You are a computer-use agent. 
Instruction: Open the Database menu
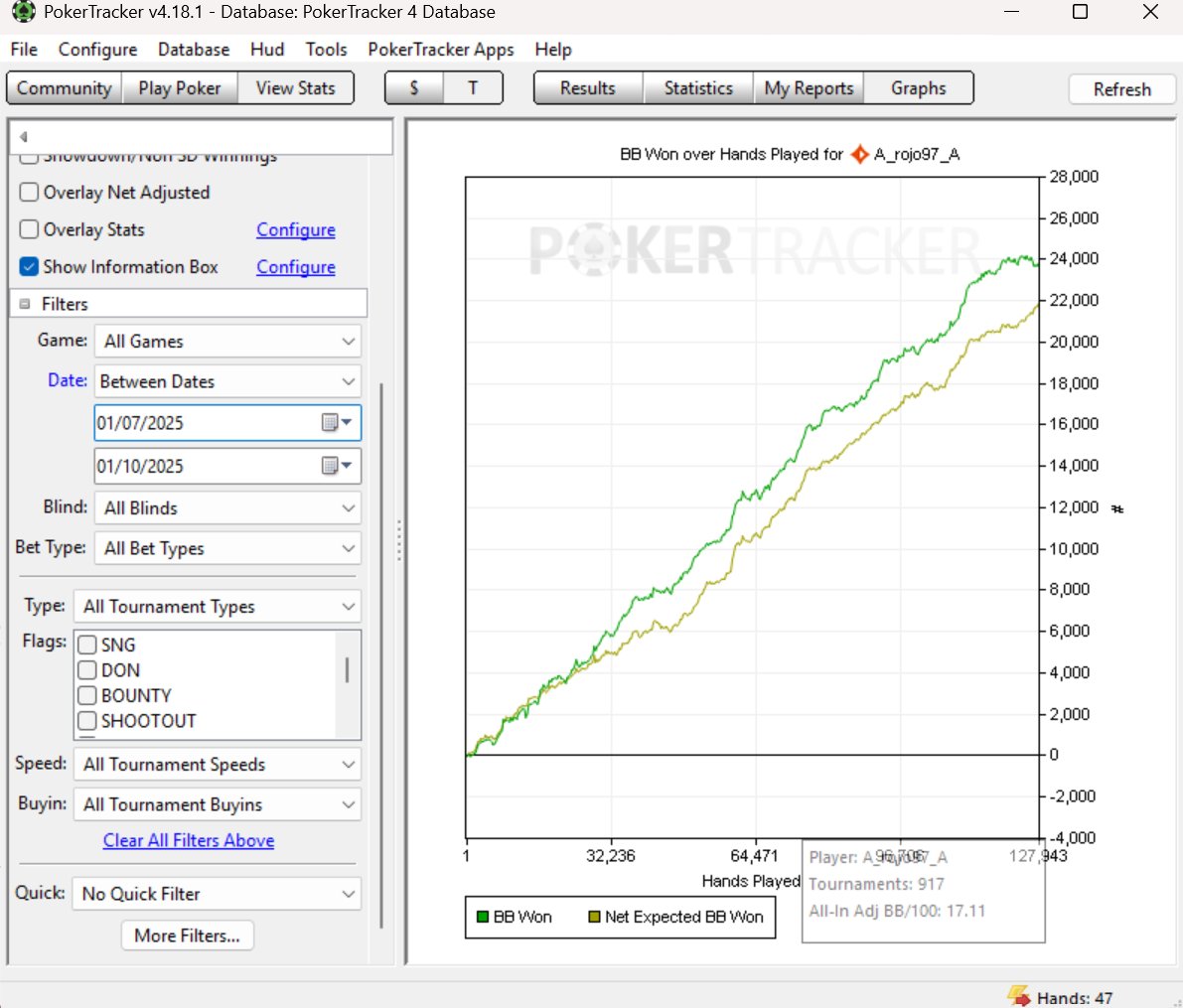point(194,49)
